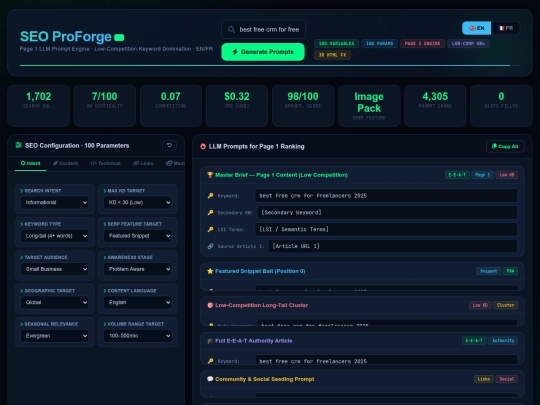Screen dimensions: 540x405
Task: Open the Seasonal Relevance dropdown
Action: pos(54,336)
